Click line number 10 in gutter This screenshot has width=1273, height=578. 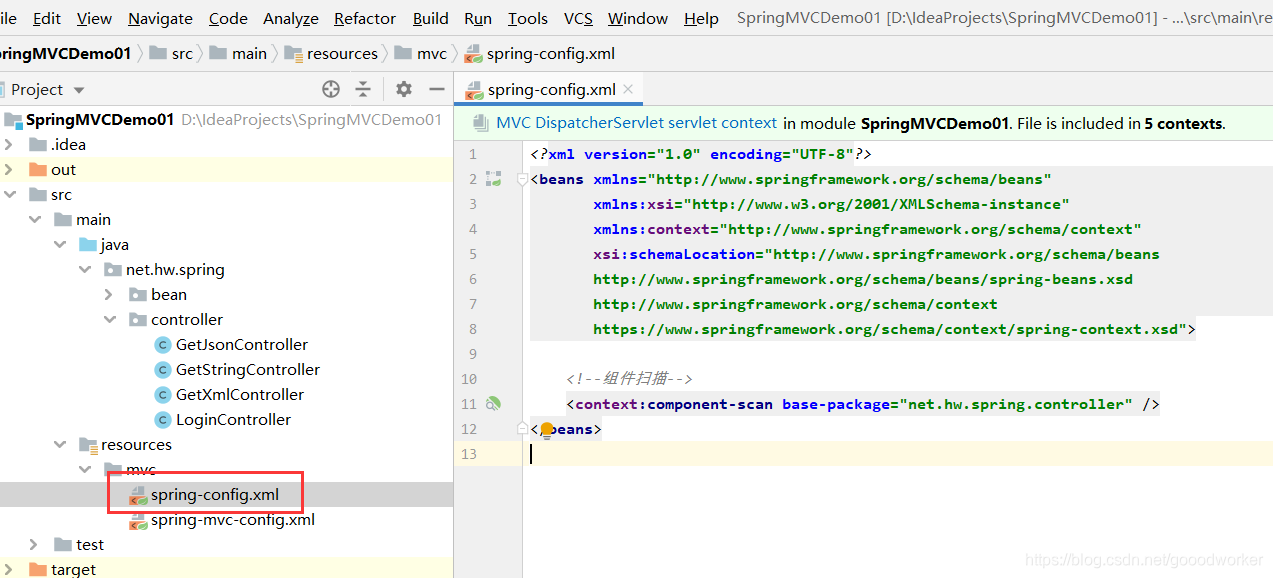(469, 379)
